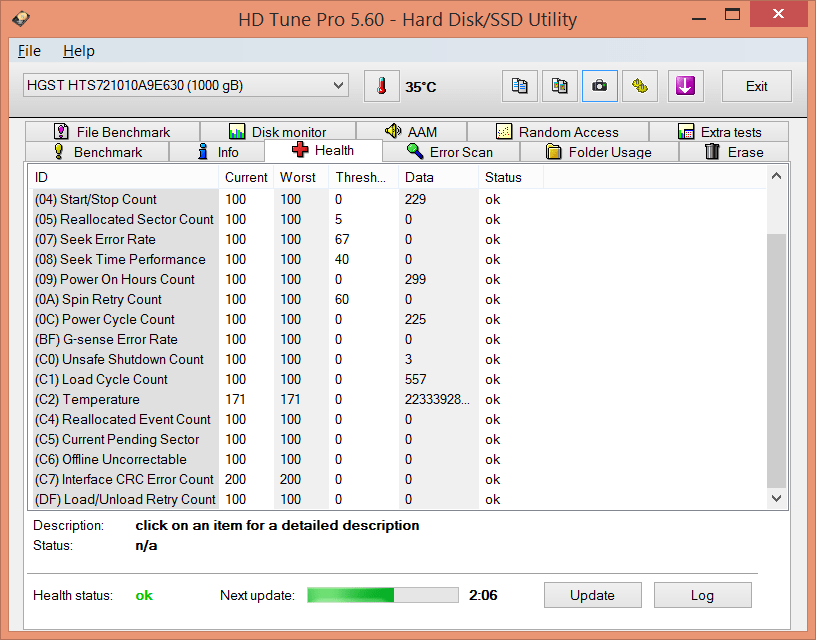
Task: Switch to the Disk monitor tab
Action: [x=278, y=132]
